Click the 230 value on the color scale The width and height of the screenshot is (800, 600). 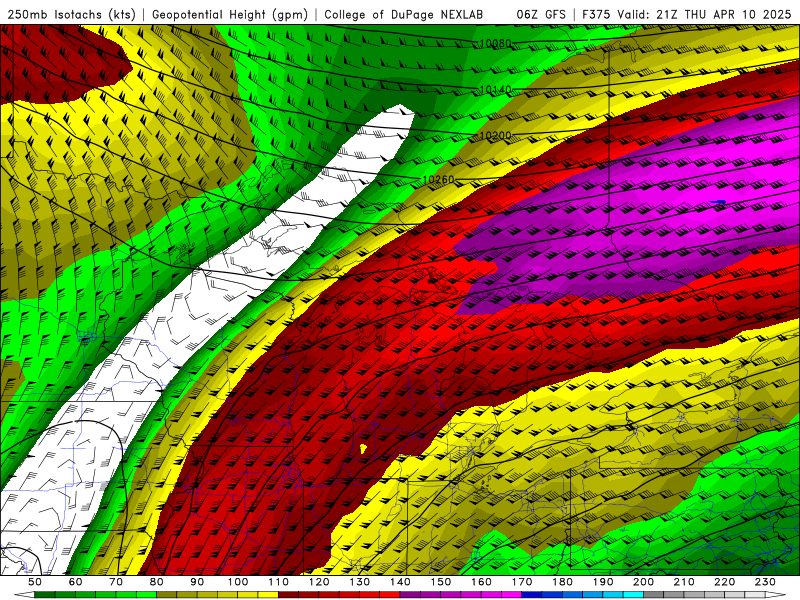click(765, 582)
